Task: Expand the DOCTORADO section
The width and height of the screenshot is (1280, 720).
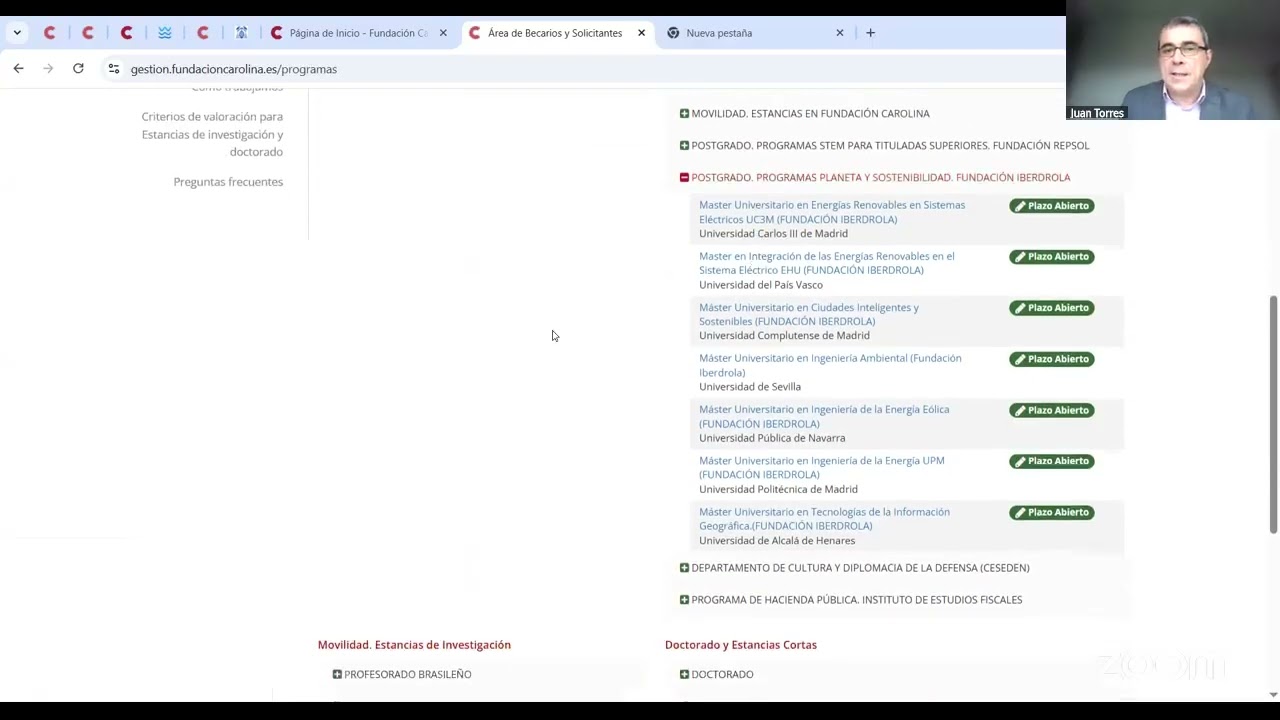Action: (x=716, y=675)
